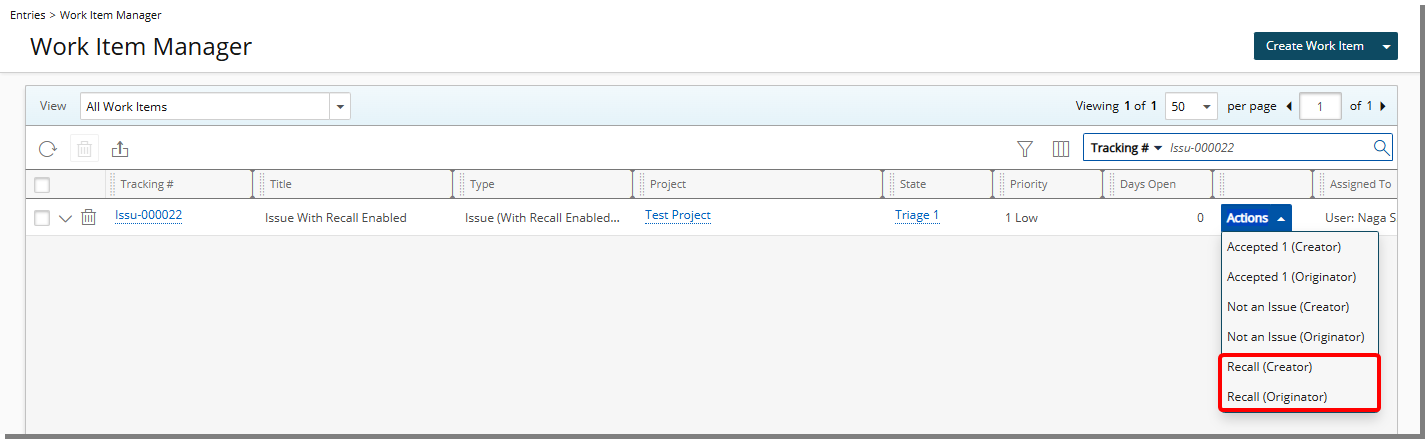The image size is (1425, 439).
Task: Click the Create Work Item button
Action: (1314, 46)
